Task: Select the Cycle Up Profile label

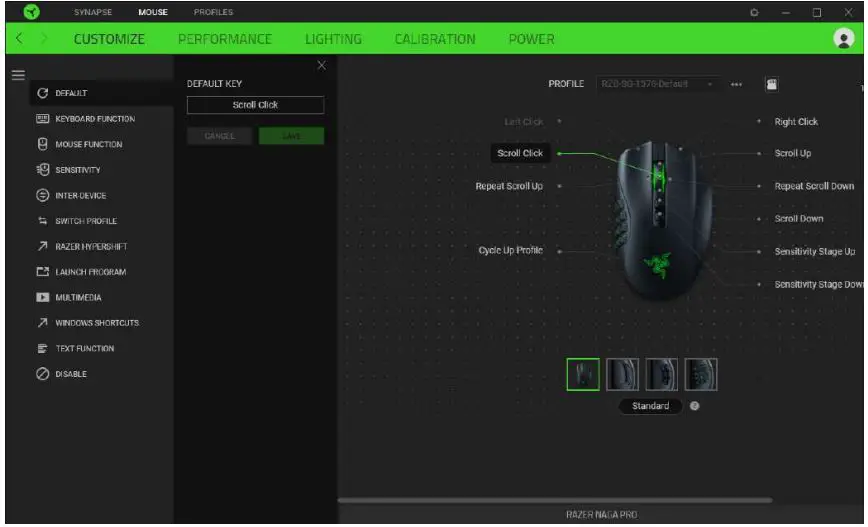Action: click(510, 251)
